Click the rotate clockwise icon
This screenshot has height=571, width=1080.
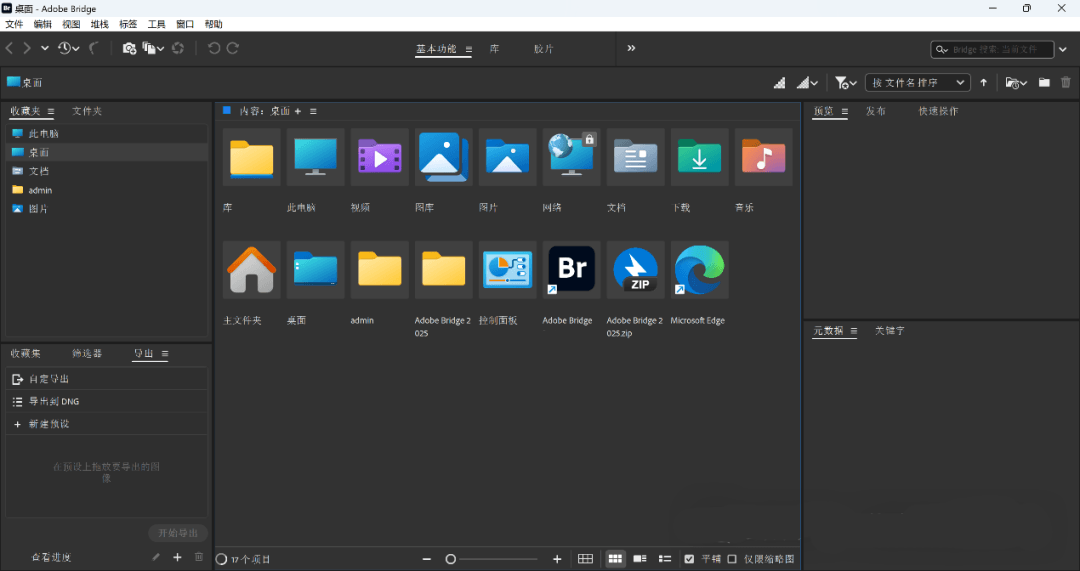point(233,48)
